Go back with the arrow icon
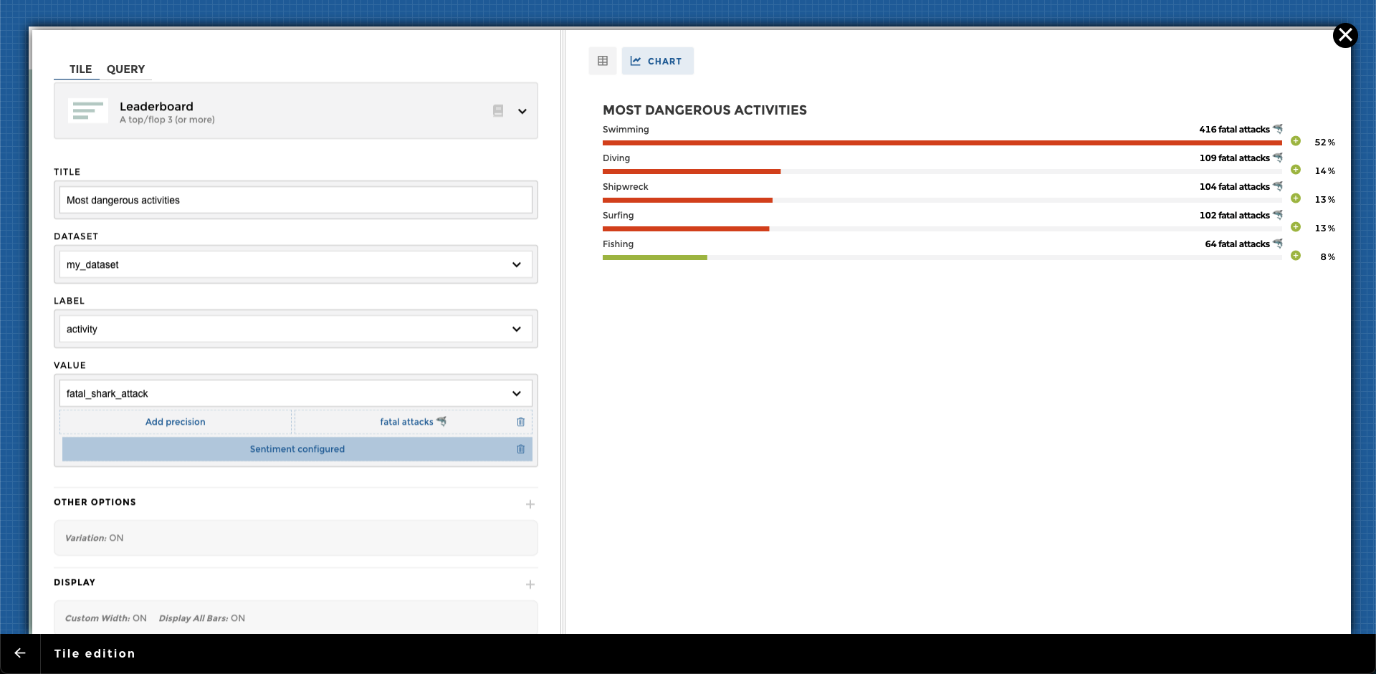 coord(20,653)
